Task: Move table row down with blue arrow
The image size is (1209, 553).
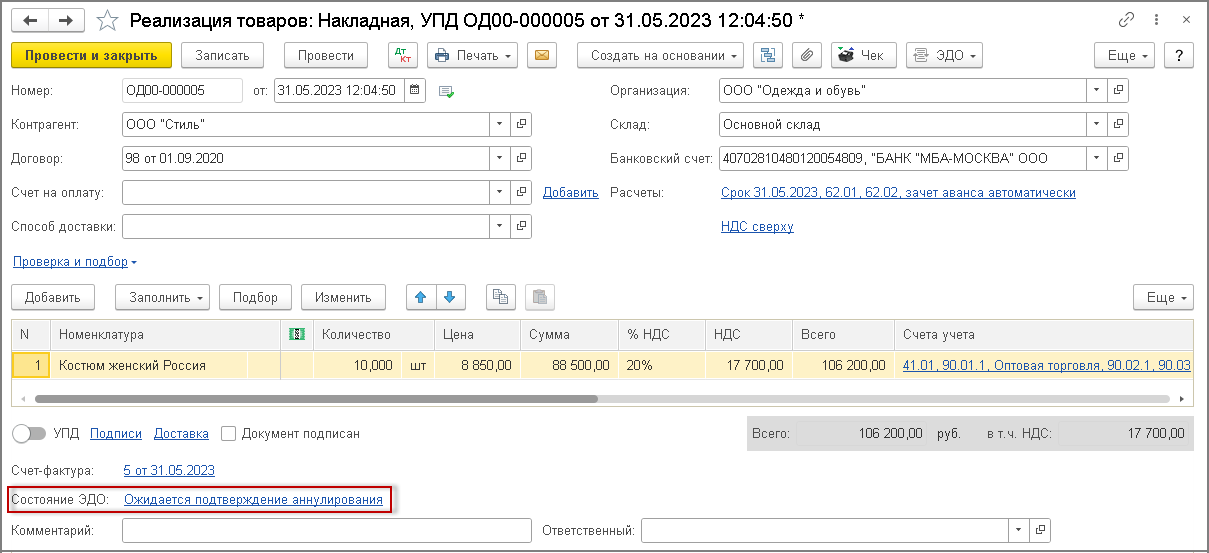Action: pyautogui.click(x=450, y=297)
